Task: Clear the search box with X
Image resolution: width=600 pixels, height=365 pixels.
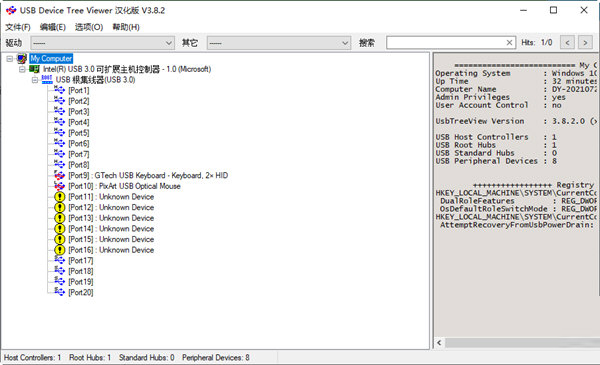Action: [509, 42]
